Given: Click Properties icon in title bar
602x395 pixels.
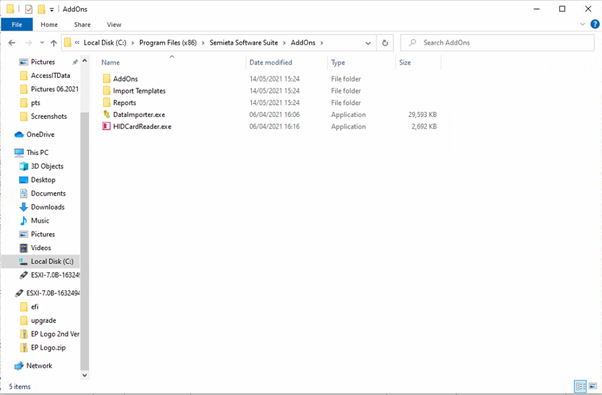Looking at the screenshot, I should (x=28, y=9).
